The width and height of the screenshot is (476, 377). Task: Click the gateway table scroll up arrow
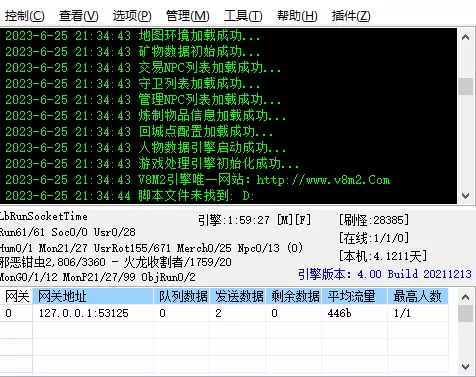pyautogui.click(x=466, y=297)
